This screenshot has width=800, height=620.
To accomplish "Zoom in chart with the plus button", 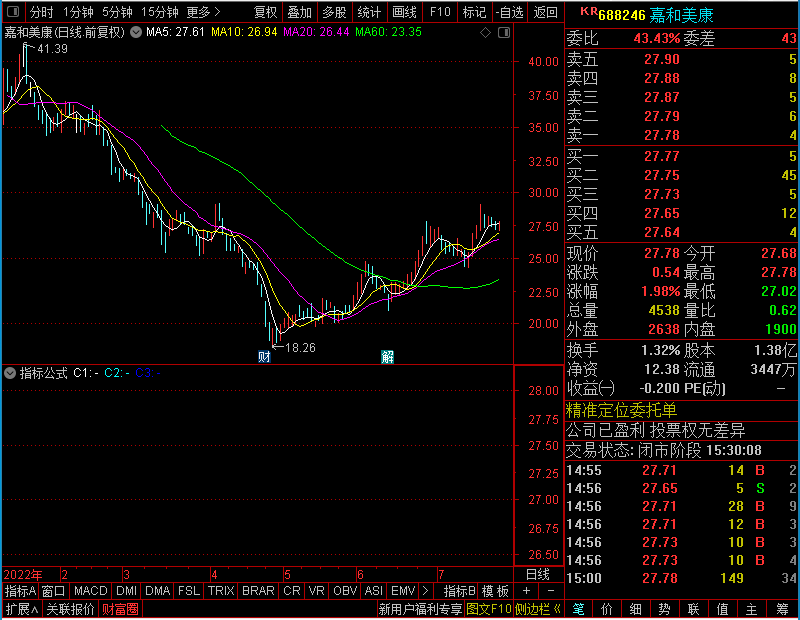I will 527,591.
